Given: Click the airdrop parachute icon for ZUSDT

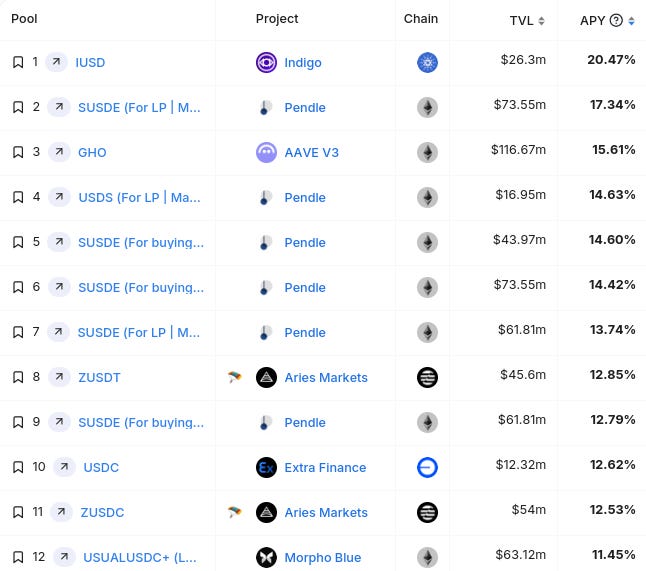Looking at the screenshot, I should pos(234,377).
